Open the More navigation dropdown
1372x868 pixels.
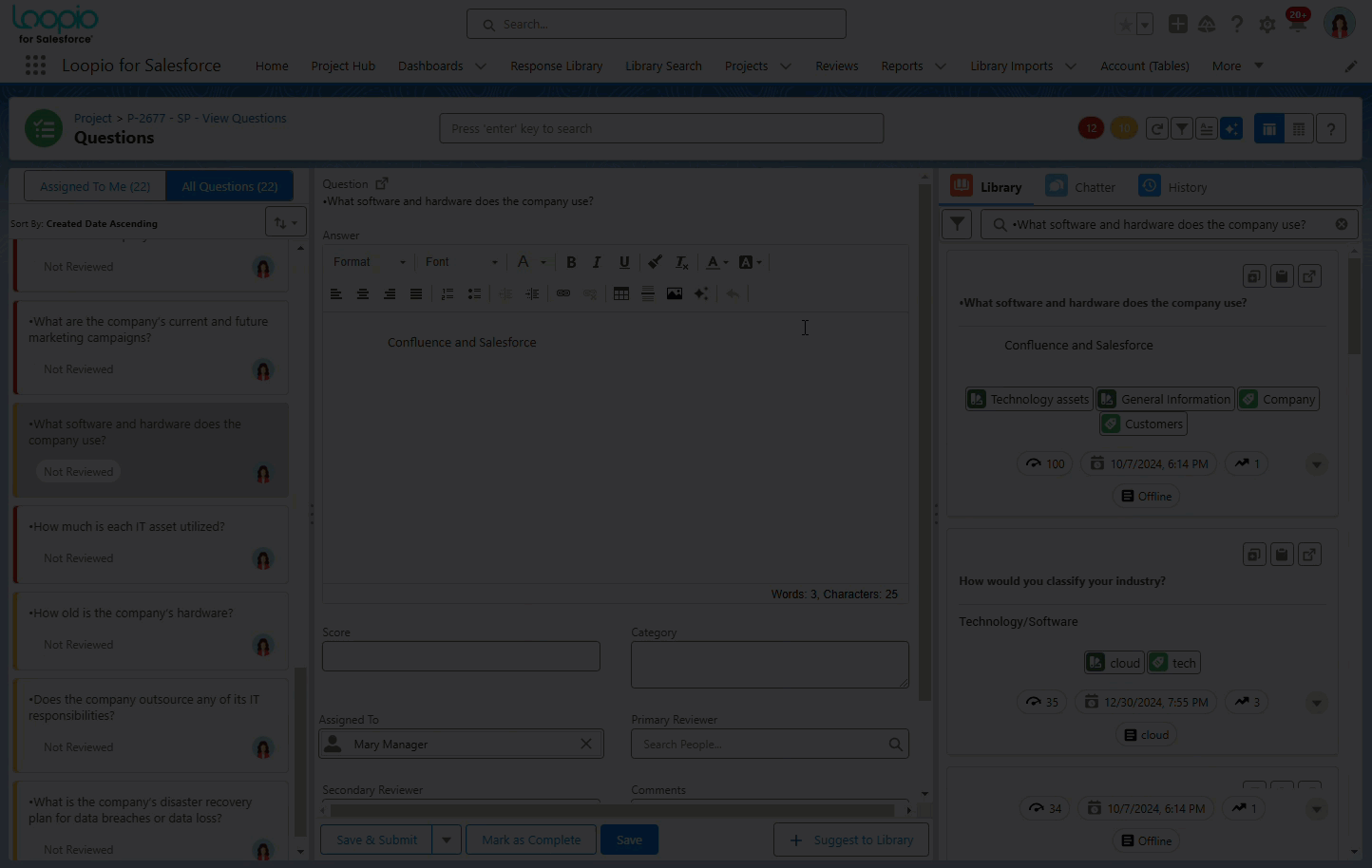(1238, 66)
